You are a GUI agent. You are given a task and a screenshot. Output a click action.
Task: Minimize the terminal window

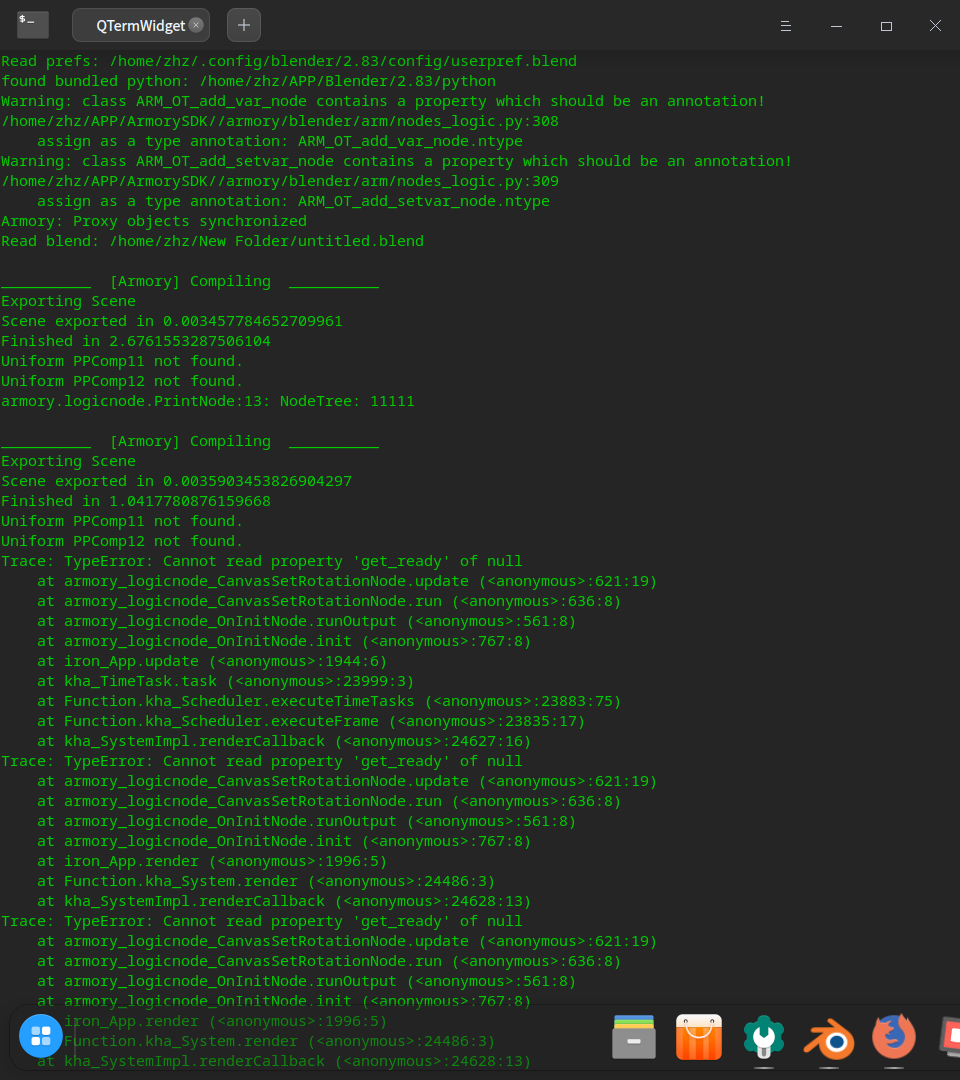(x=836, y=26)
